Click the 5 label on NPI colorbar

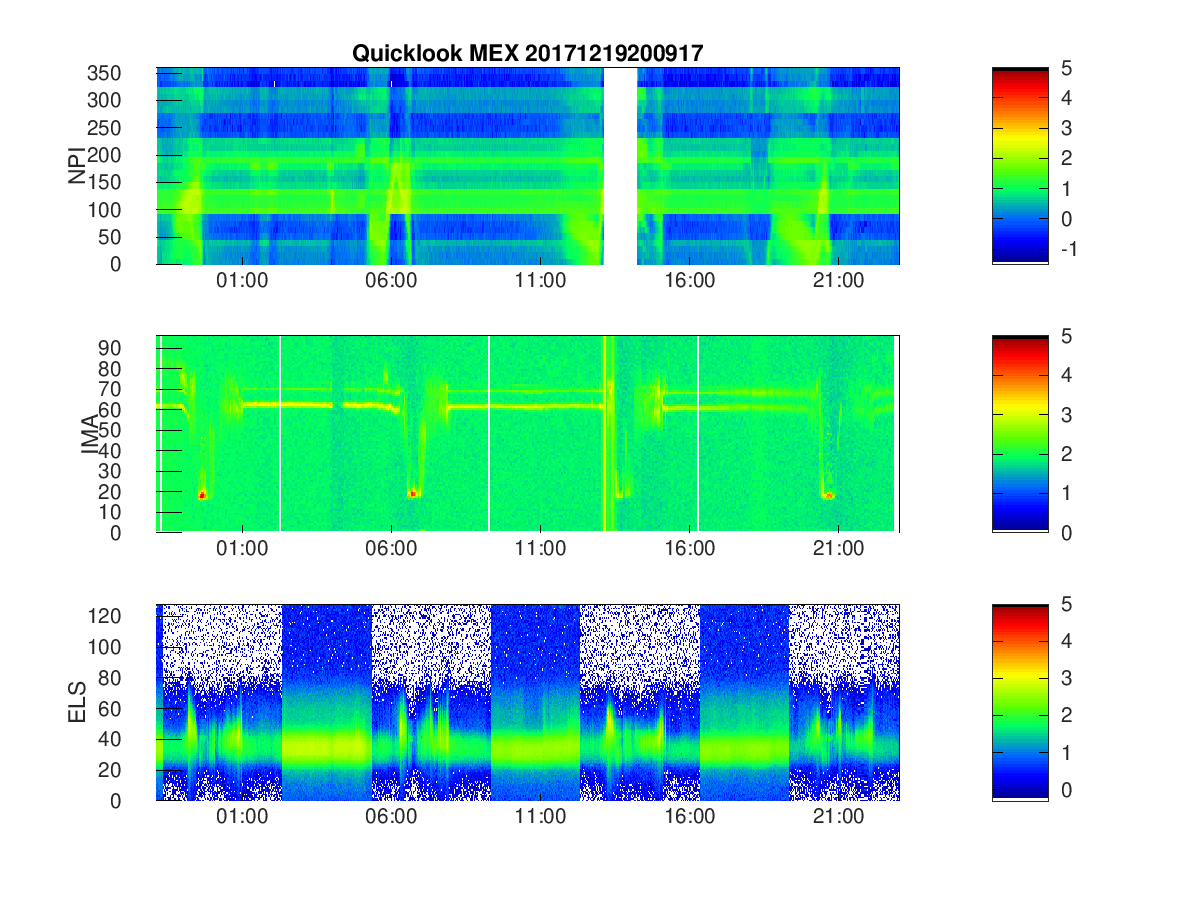point(1066,68)
